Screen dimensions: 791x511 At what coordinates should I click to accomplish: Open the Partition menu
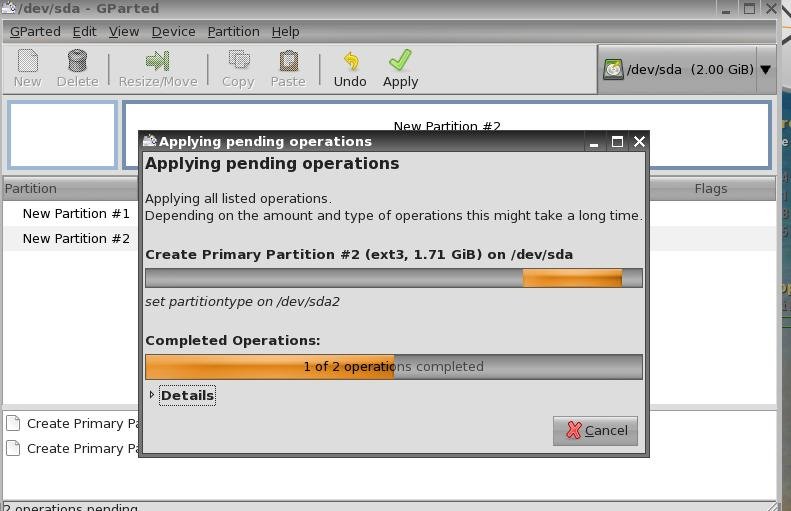pos(233,31)
